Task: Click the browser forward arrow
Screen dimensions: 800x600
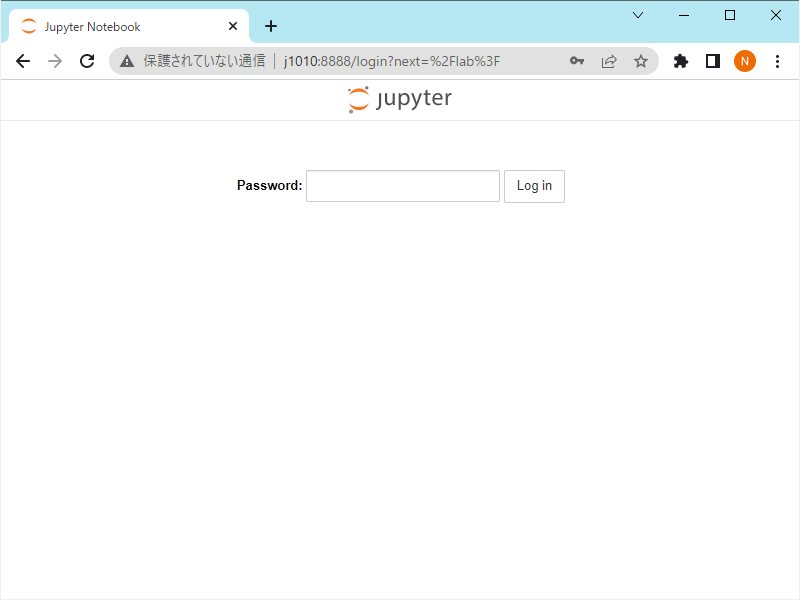Action: pyautogui.click(x=55, y=61)
